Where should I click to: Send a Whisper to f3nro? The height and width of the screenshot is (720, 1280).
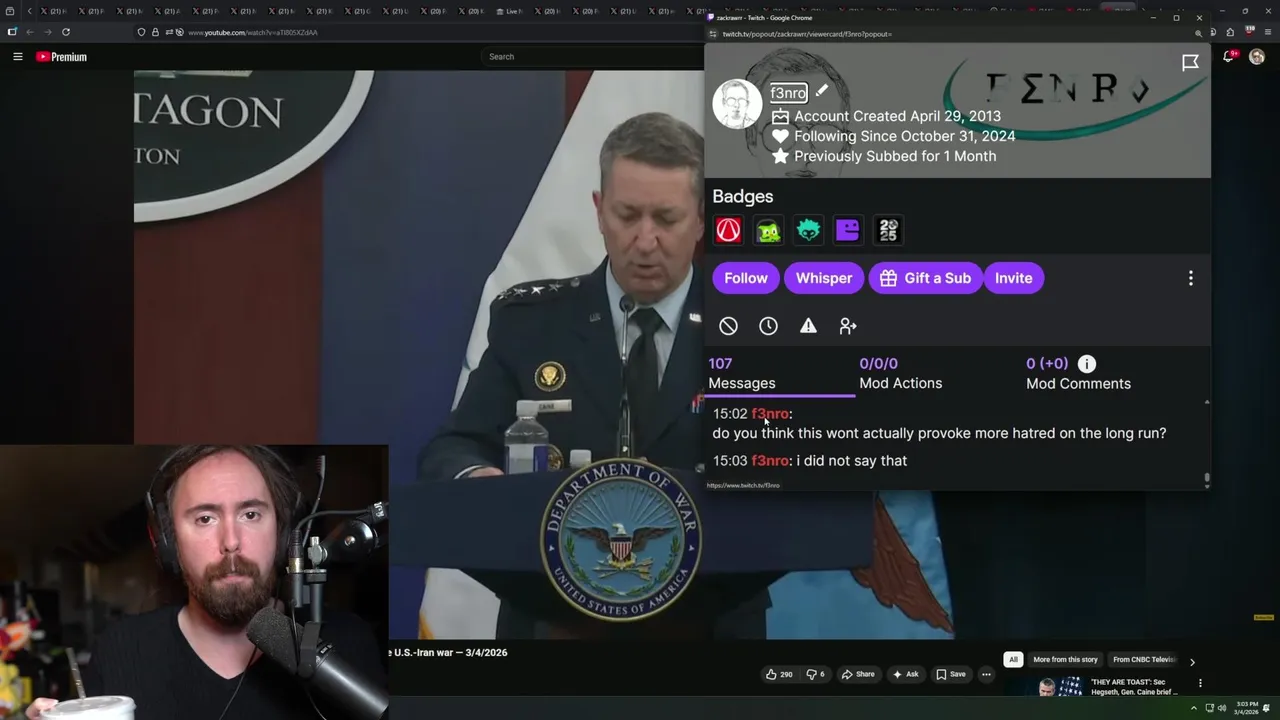pos(824,278)
